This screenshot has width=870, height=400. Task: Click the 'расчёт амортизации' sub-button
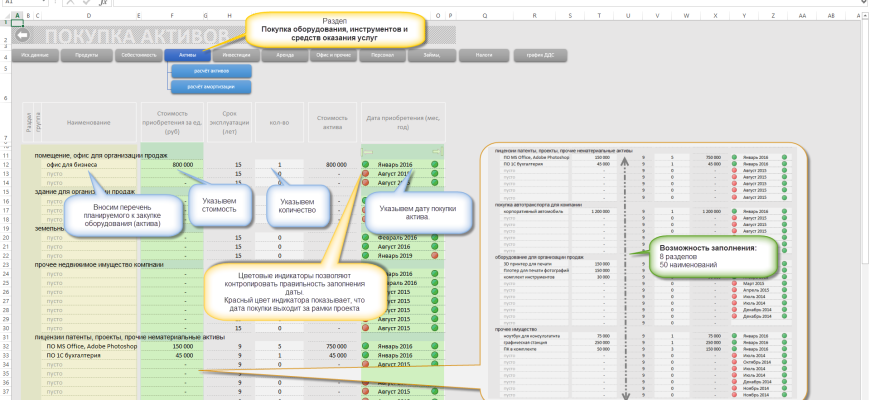(211, 87)
